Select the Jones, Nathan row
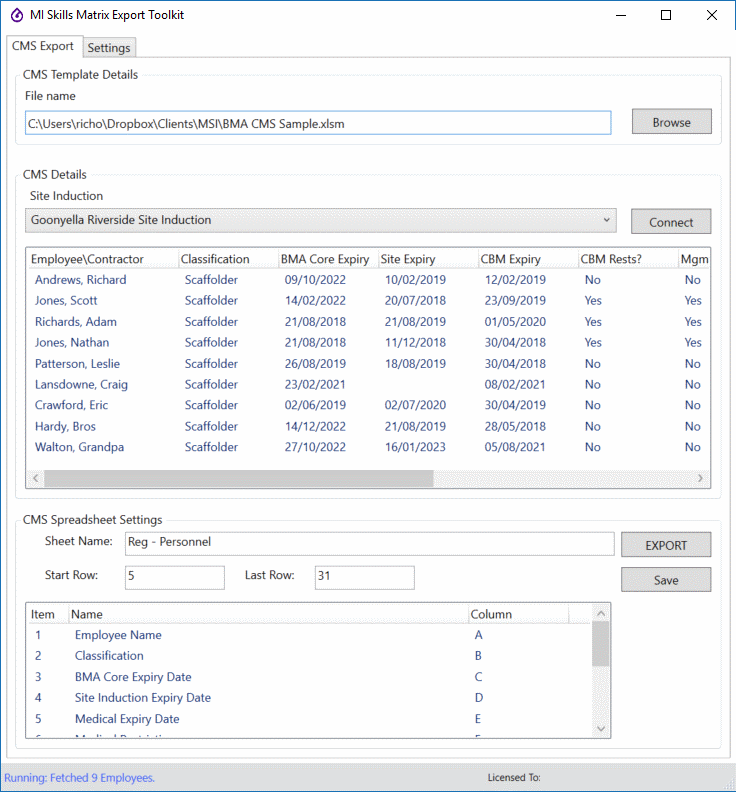This screenshot has height=792, width=736. [x=368, y=342]
